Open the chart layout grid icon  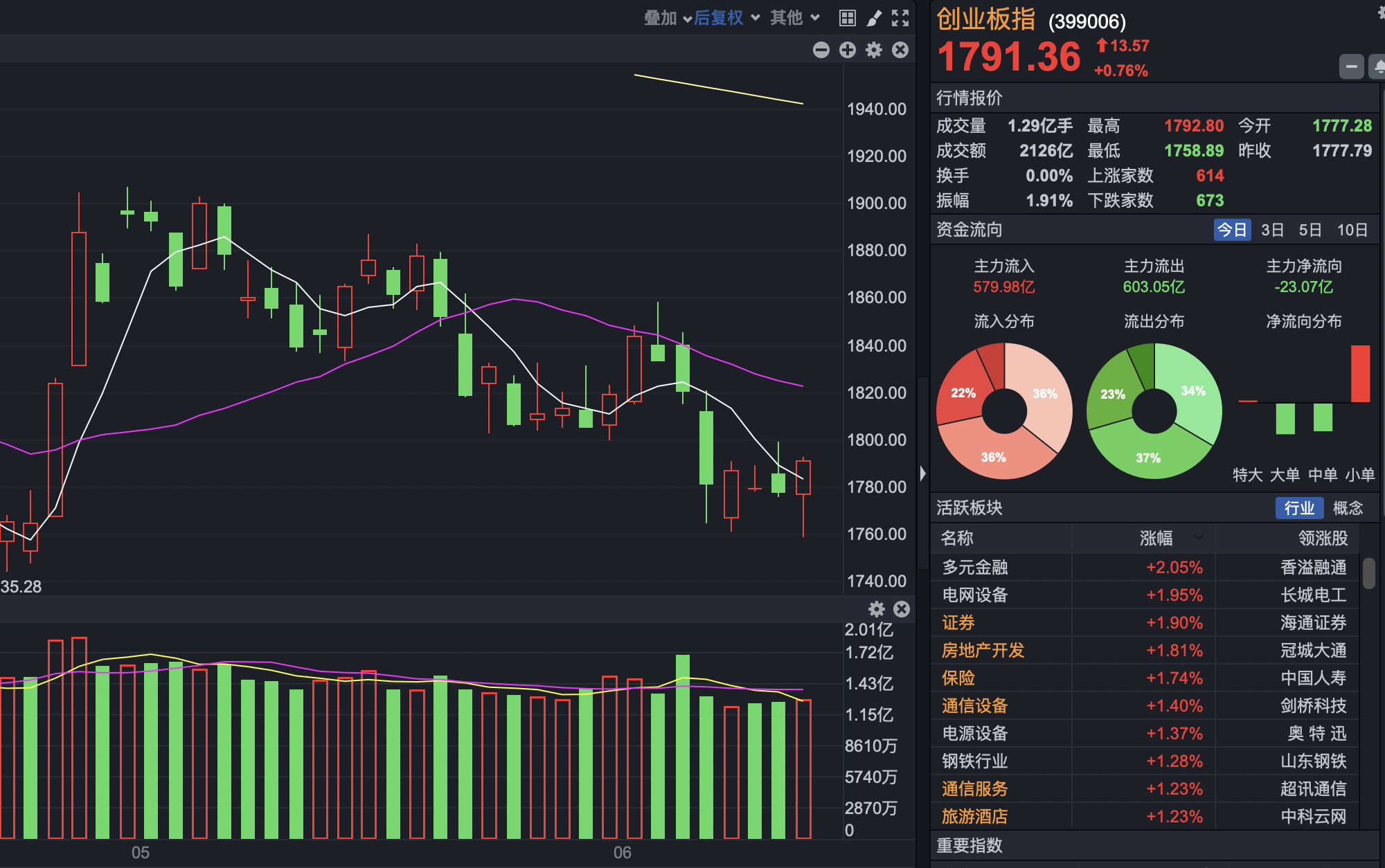[x=847, y=18]
